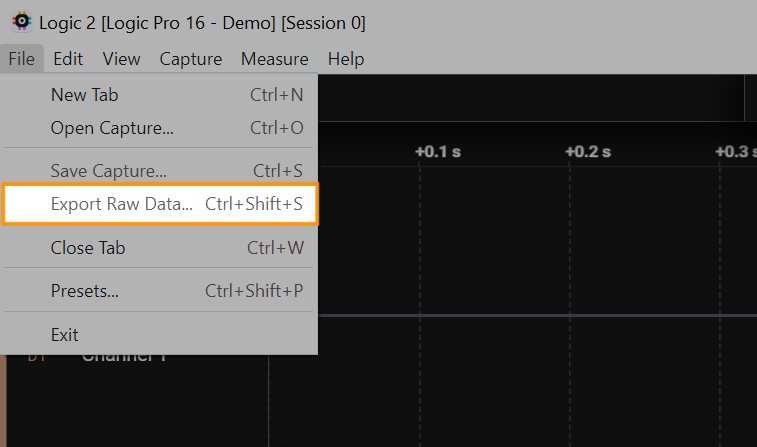
Task: Open the Capture menu
Action: tap(190, 59)
